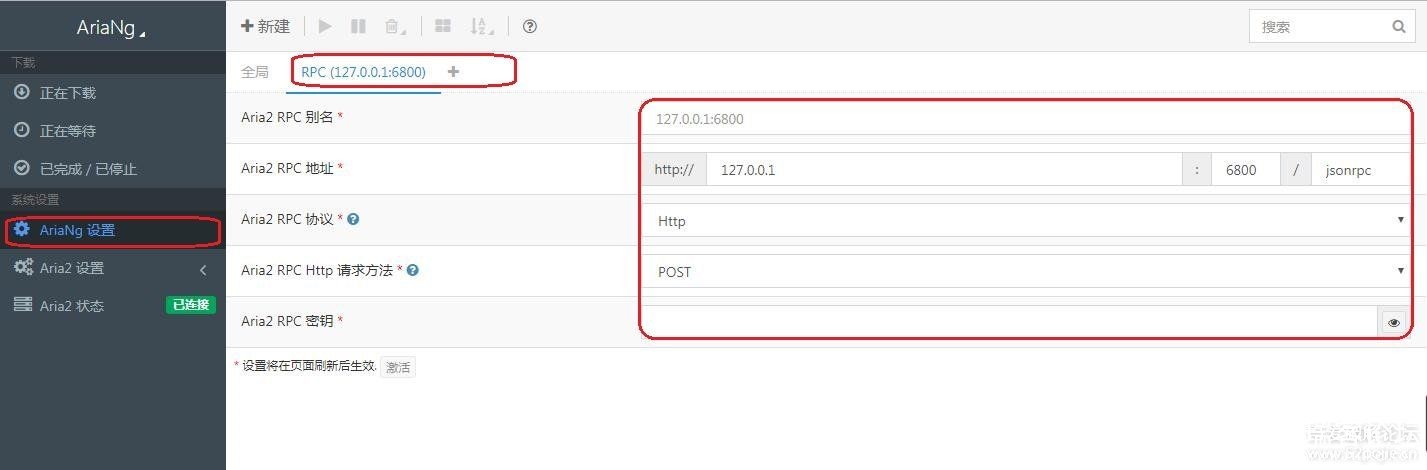Click the 激活 button
The height and width of the screenshot is (470, 1427).
tap(398, 367)
